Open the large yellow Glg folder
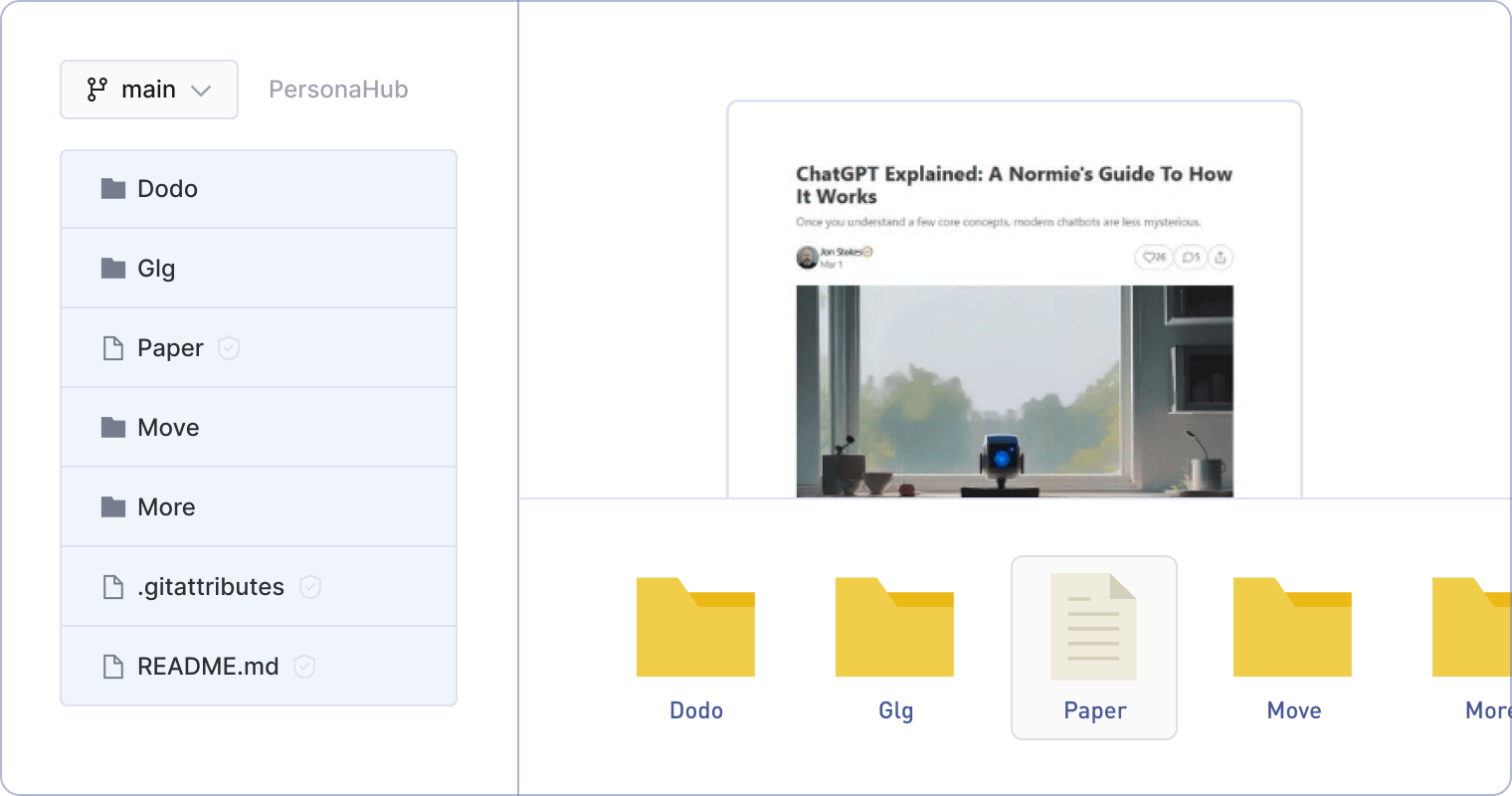This screenshot has height=796, width=1512. (894, 628)
